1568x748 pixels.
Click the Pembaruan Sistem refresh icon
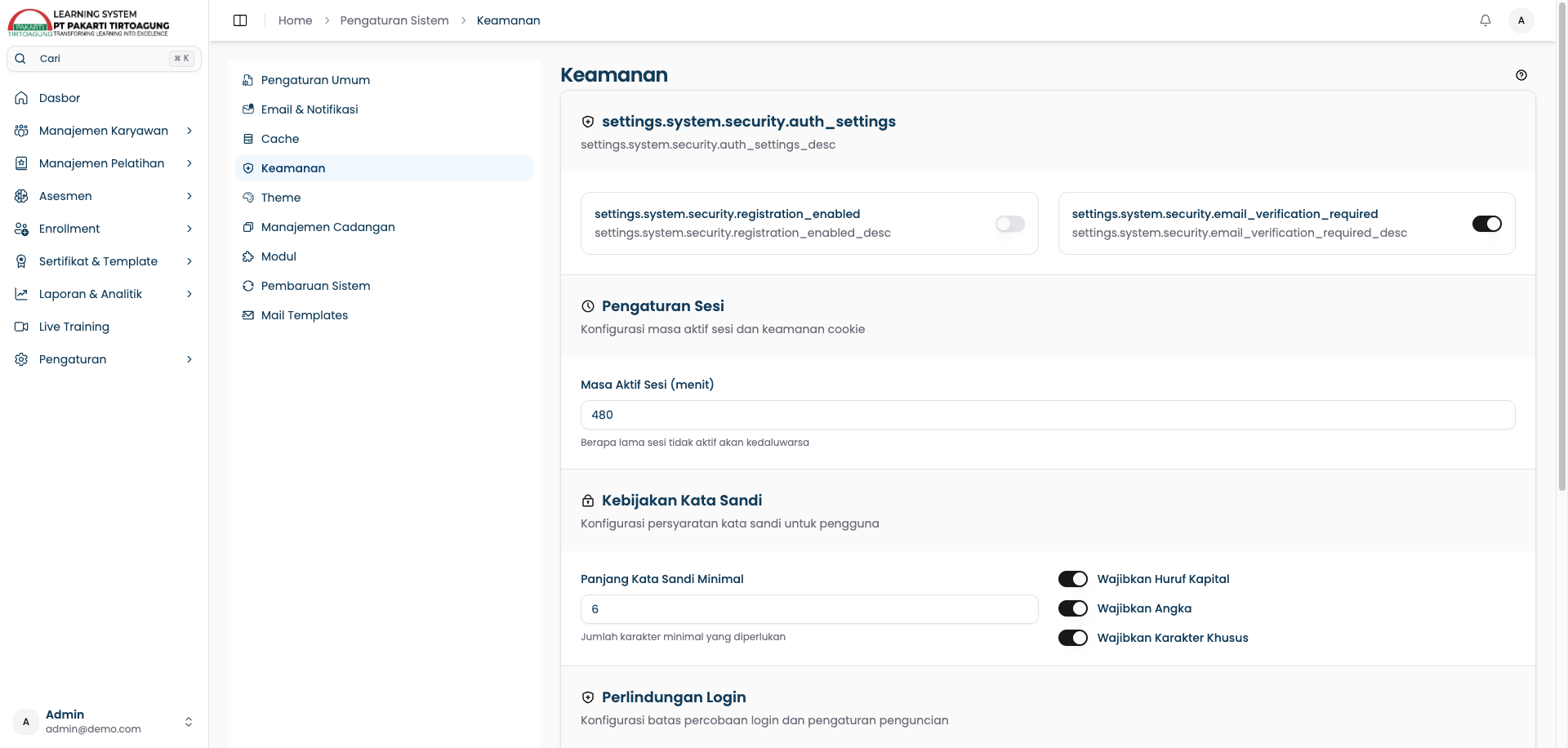pos(248,286)
